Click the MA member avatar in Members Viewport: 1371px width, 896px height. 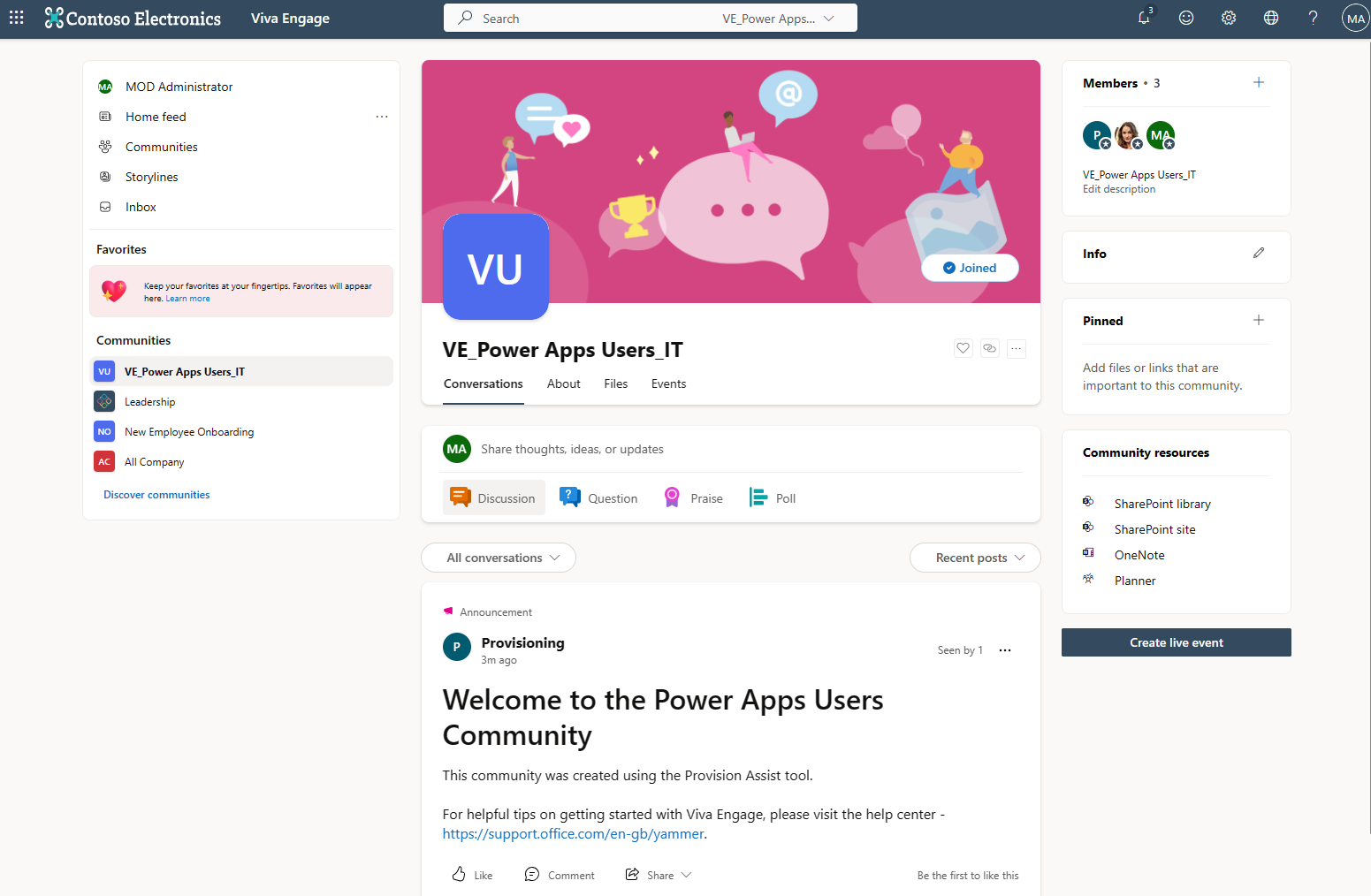pyautogui.click(x=1161, y=135)
